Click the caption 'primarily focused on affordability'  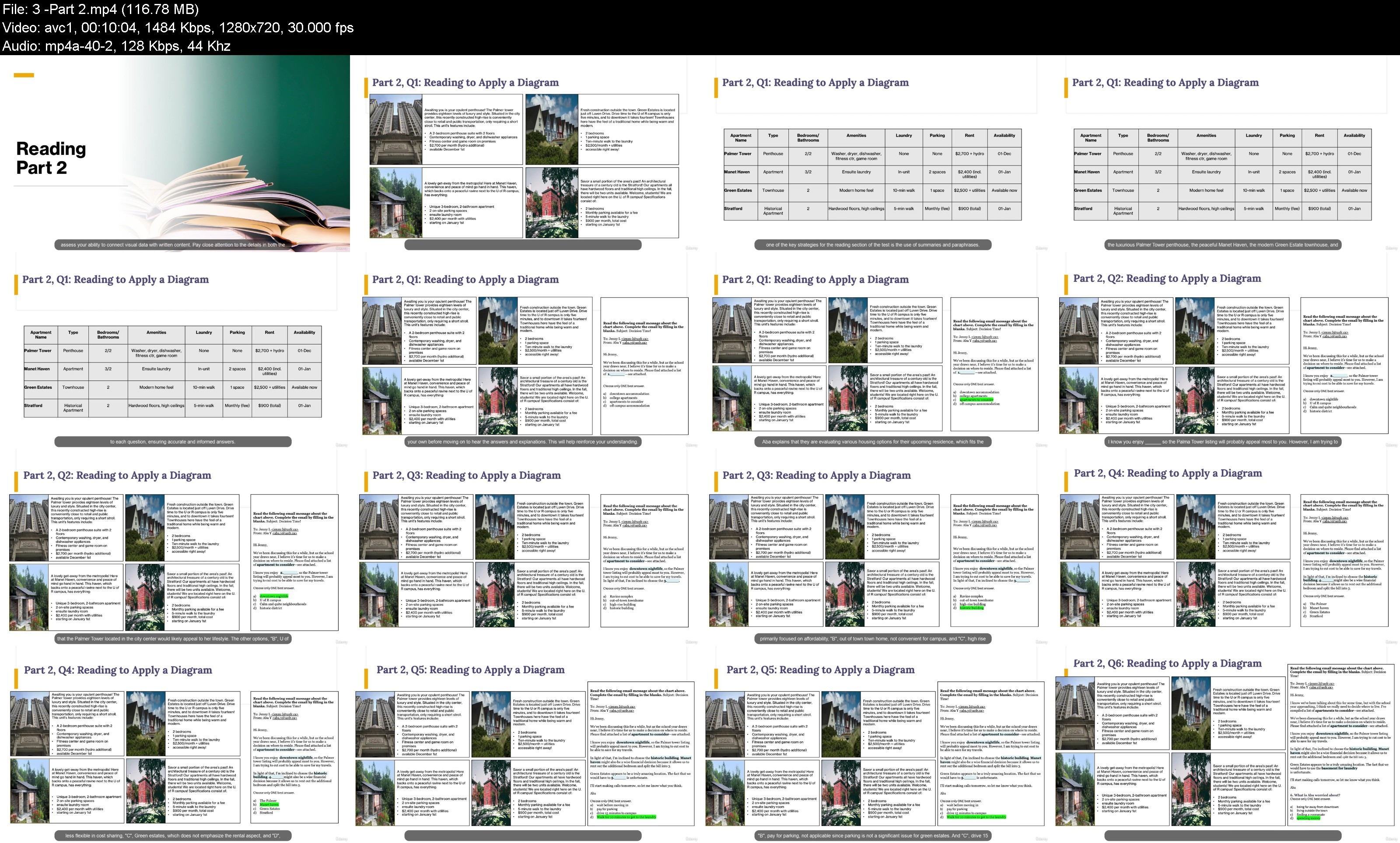pyautogui.click(x=872, y=639)
